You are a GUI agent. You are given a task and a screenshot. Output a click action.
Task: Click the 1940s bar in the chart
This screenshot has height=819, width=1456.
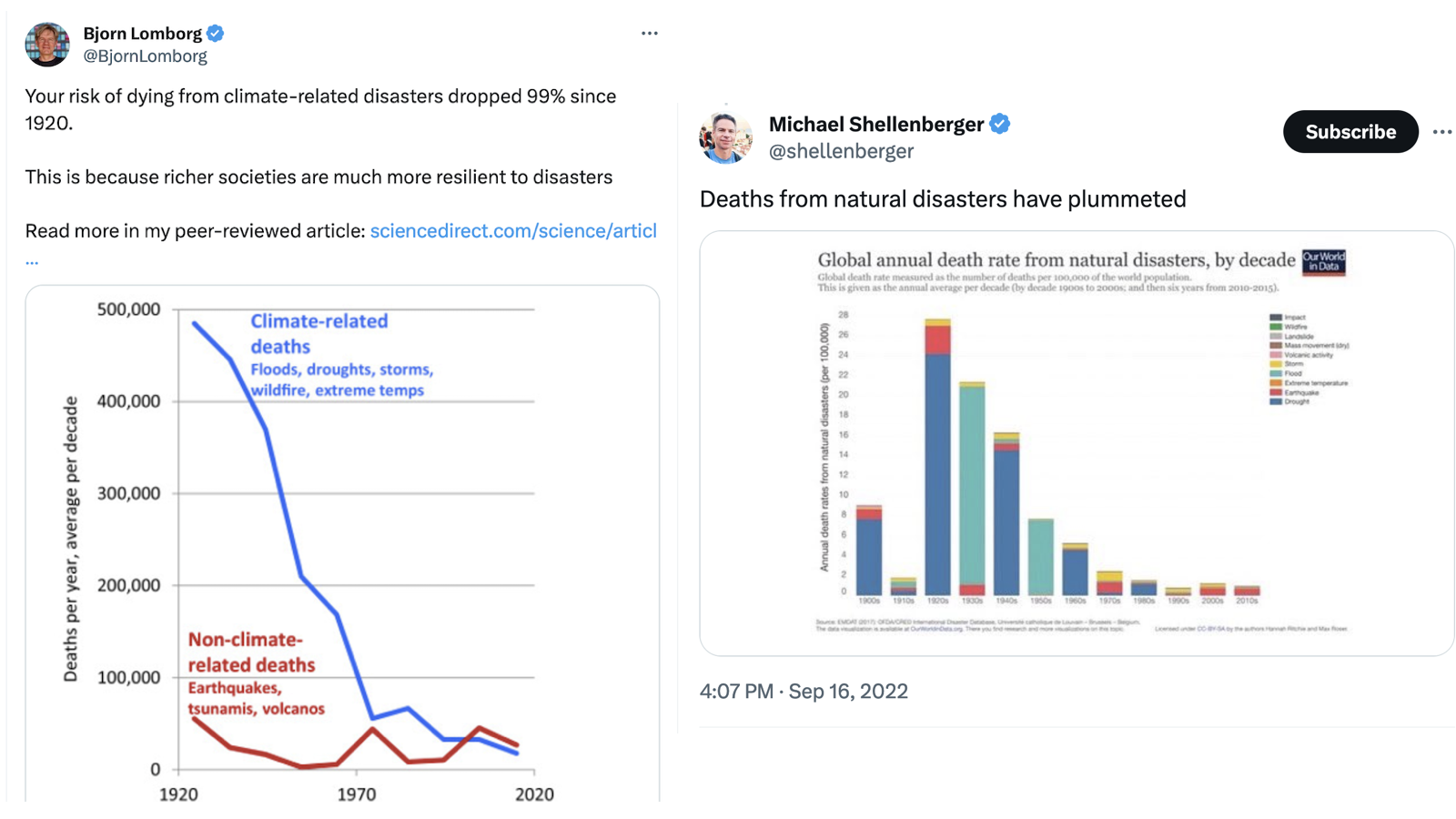click(x=1006, y=514)
